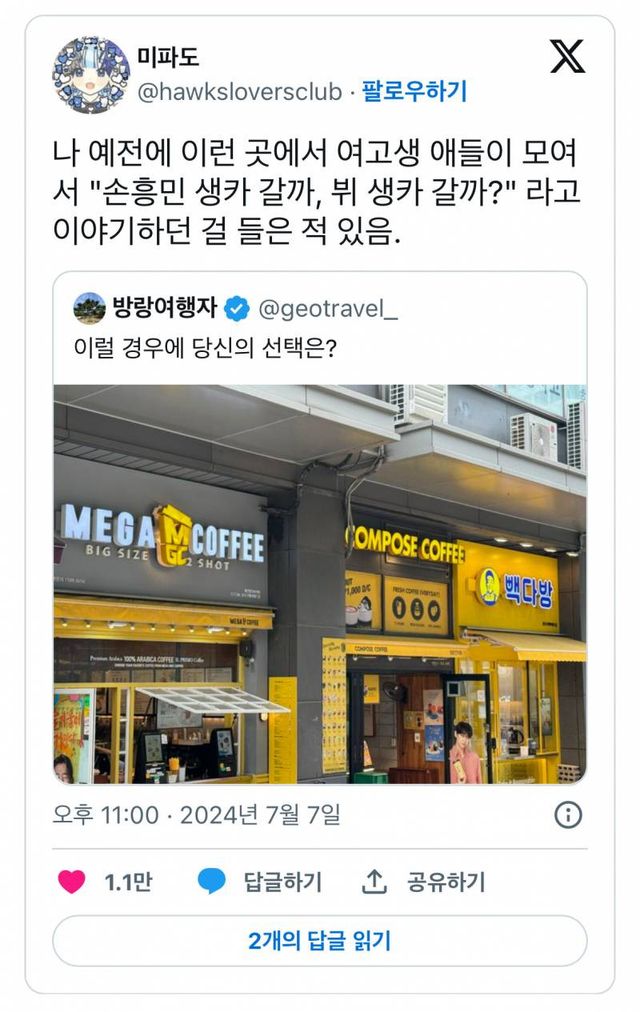Click the 답글하기 reply label

283,882
